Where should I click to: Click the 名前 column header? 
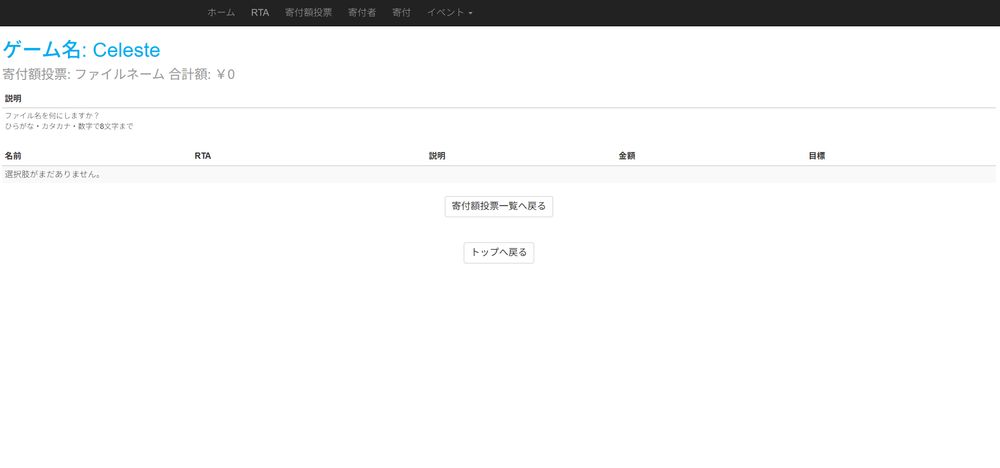pyautogui.click(x=13, y=156)
